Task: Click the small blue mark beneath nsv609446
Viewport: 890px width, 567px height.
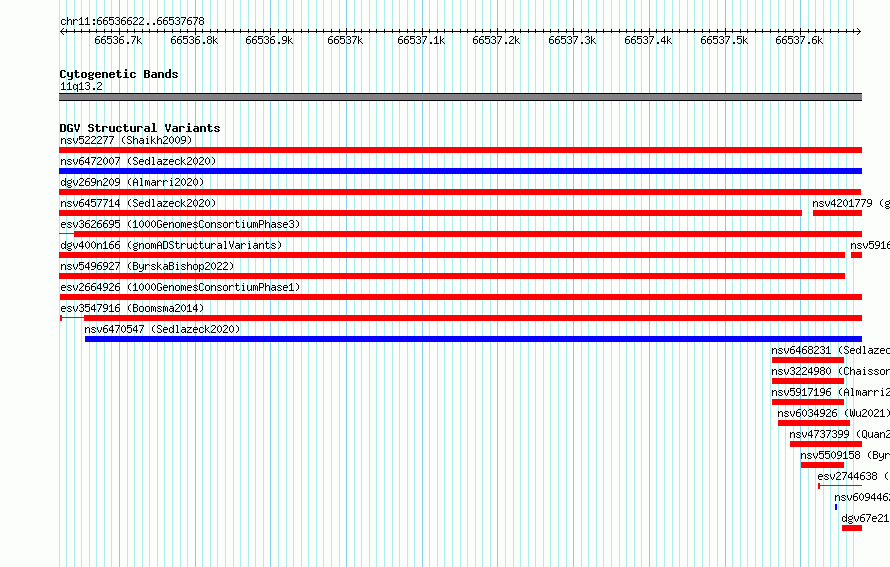Action: [x=836, y=507]
